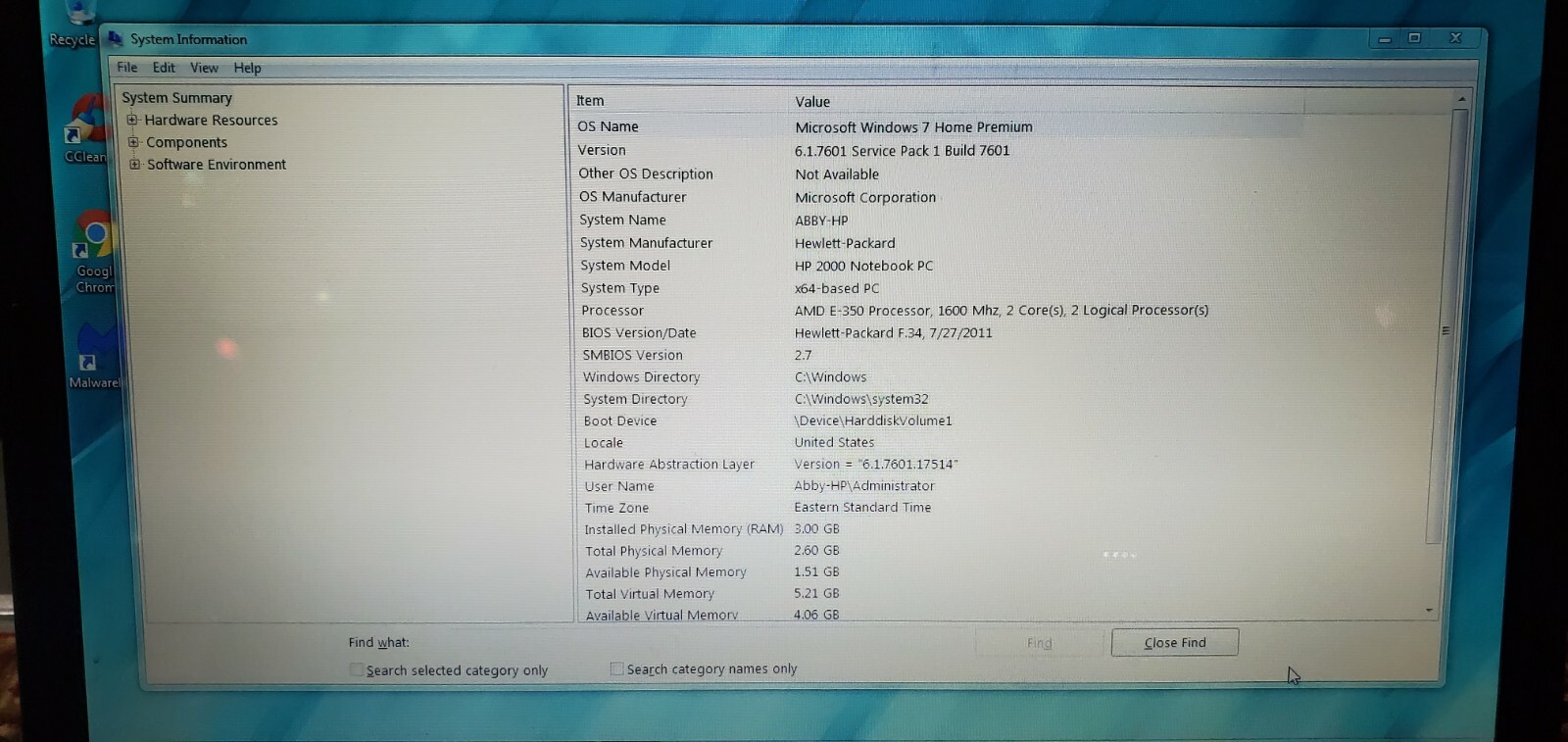Minimize the System Information window
Screen dimensions: 1568x742
point(1384,39)
